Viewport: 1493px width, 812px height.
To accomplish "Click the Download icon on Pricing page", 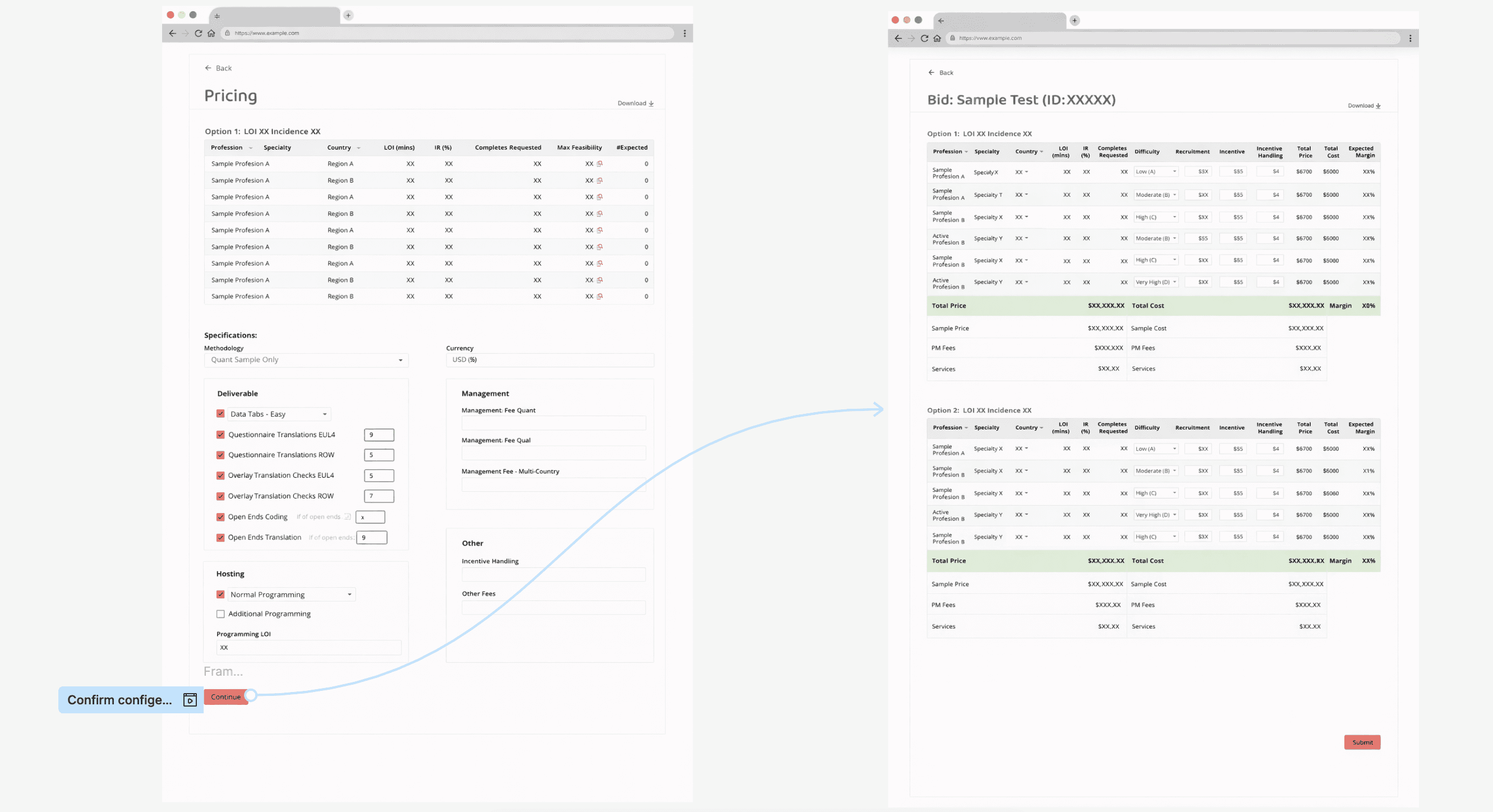I will pyautogui.click(x=651, y=104).
